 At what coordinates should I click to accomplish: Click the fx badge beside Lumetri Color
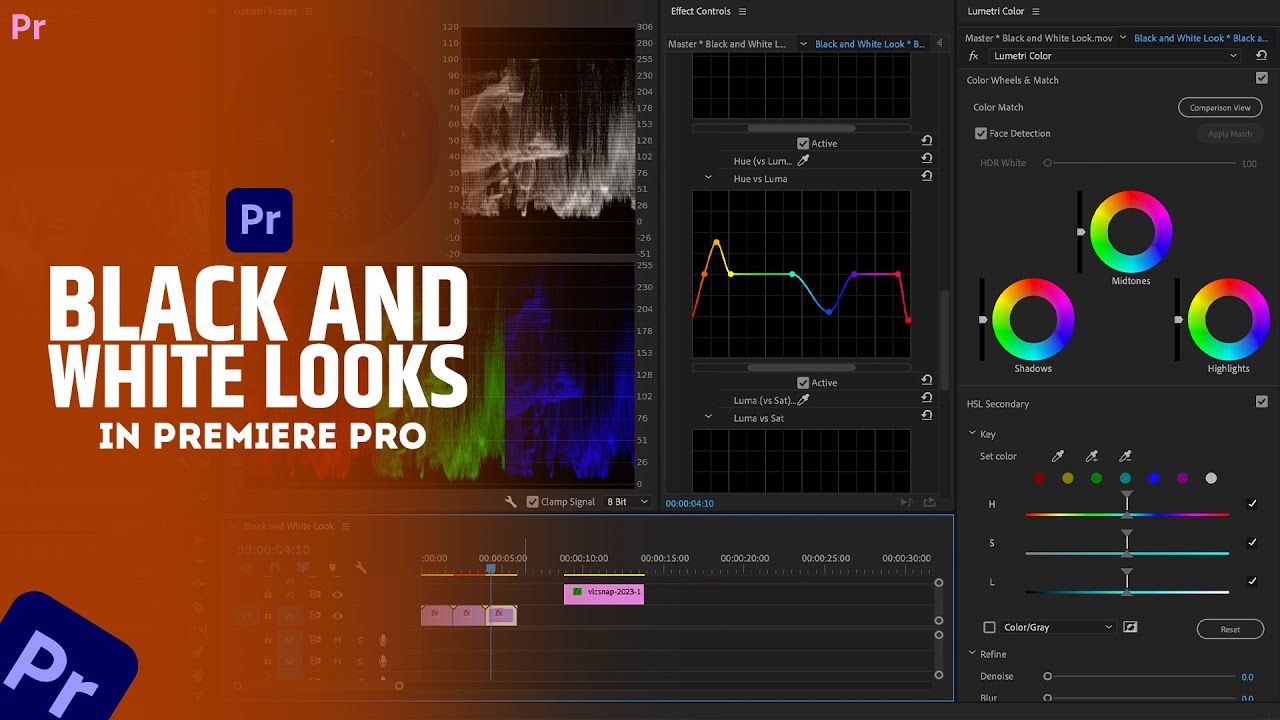(973, 56)
